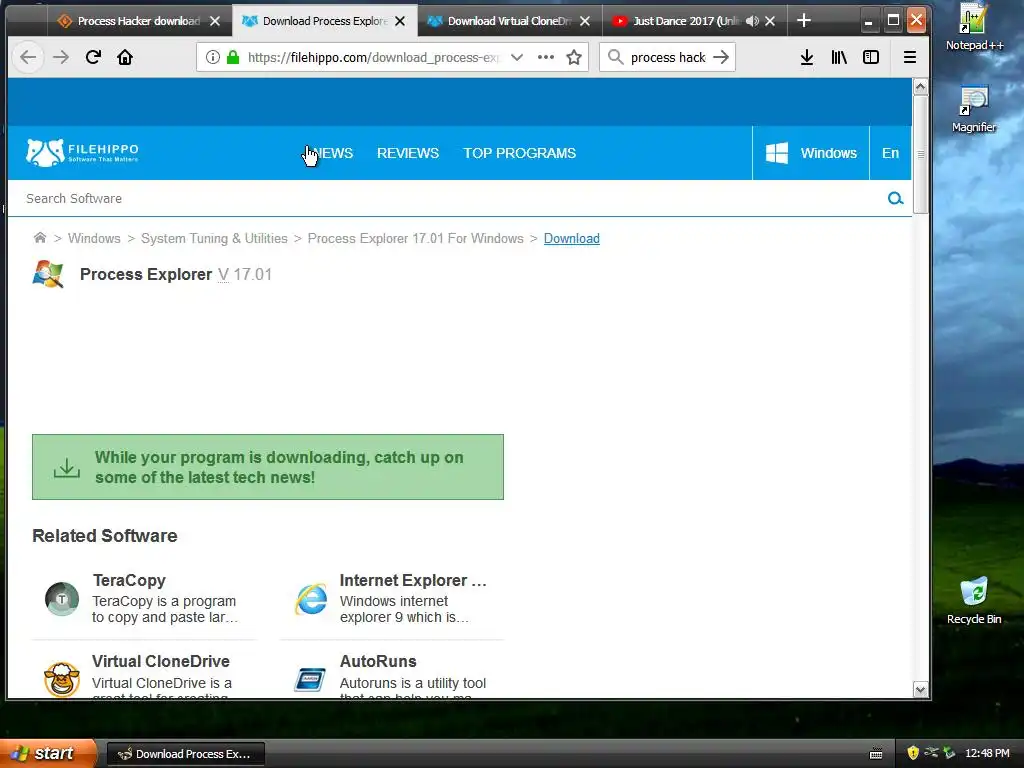Click the FileHippo logo
1024x768 pixels.
pos(82,153)
